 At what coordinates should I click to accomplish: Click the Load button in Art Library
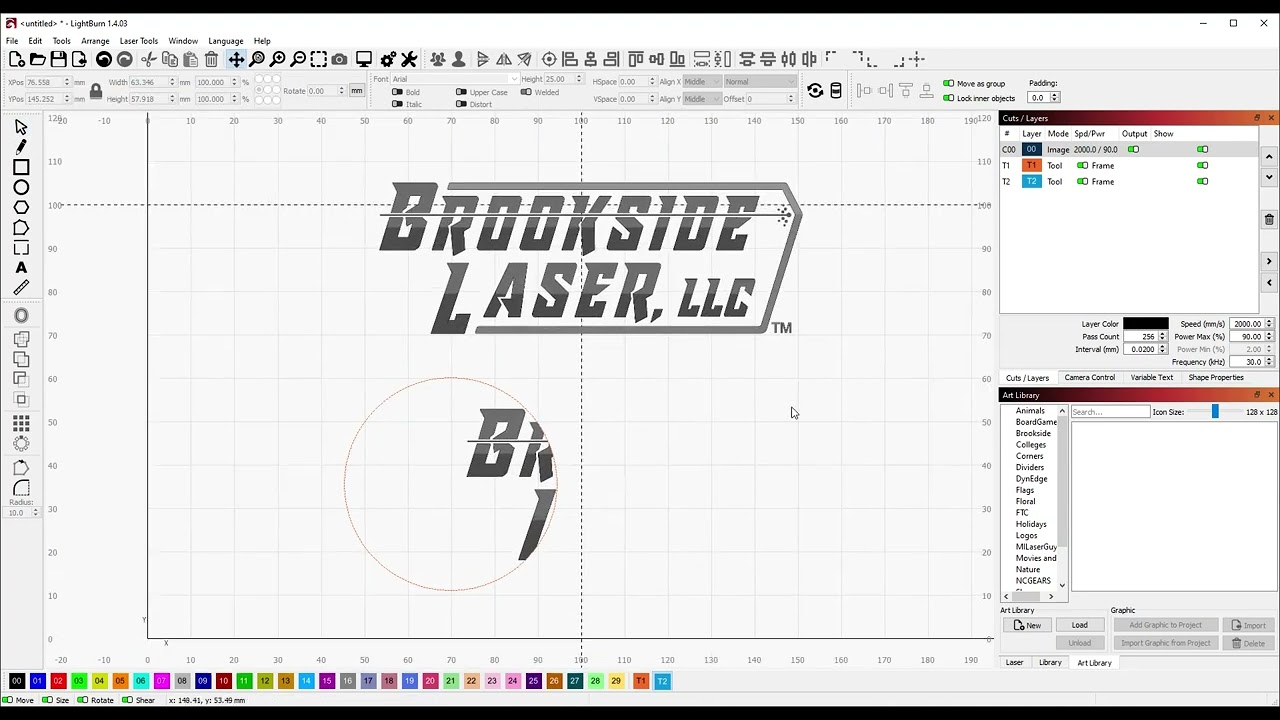pos(1080,625)
